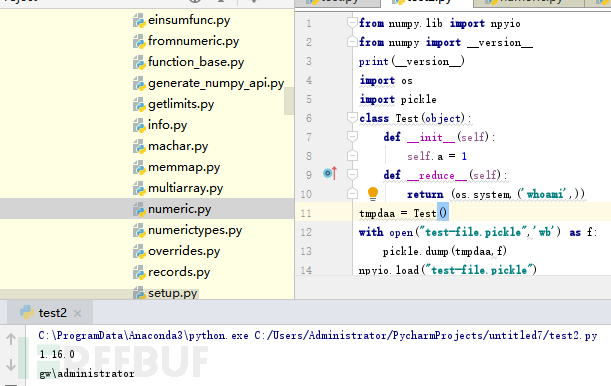Collapse the __init__ method fold on line 7
611x386 pixels.
click(x=352, y=136)
